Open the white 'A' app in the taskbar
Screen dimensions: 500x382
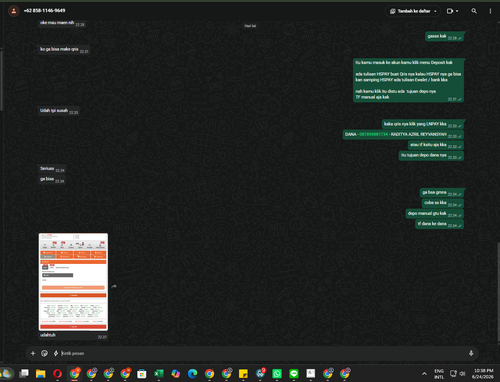pyautogui.click(x=311, y=373)
